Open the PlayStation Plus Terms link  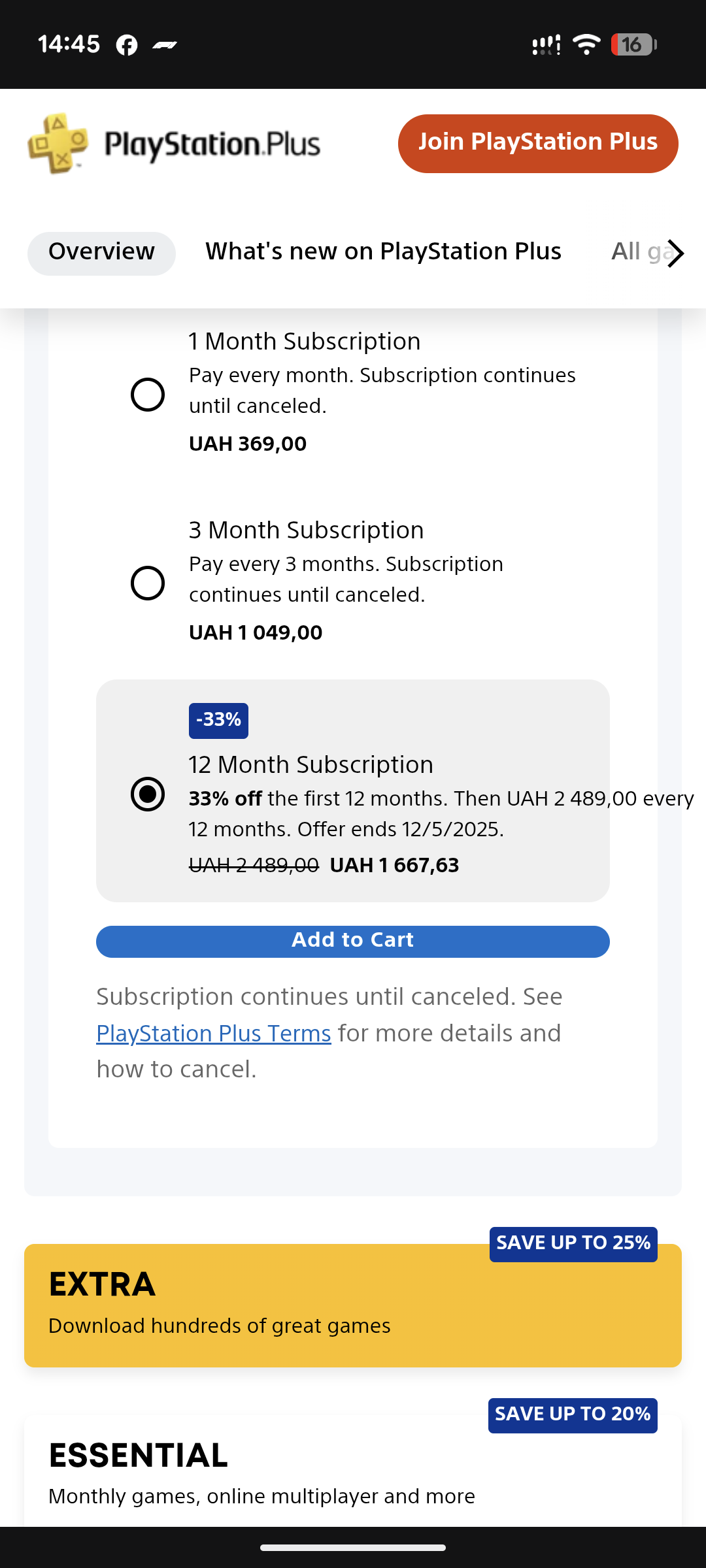[x=214, y=1034]
